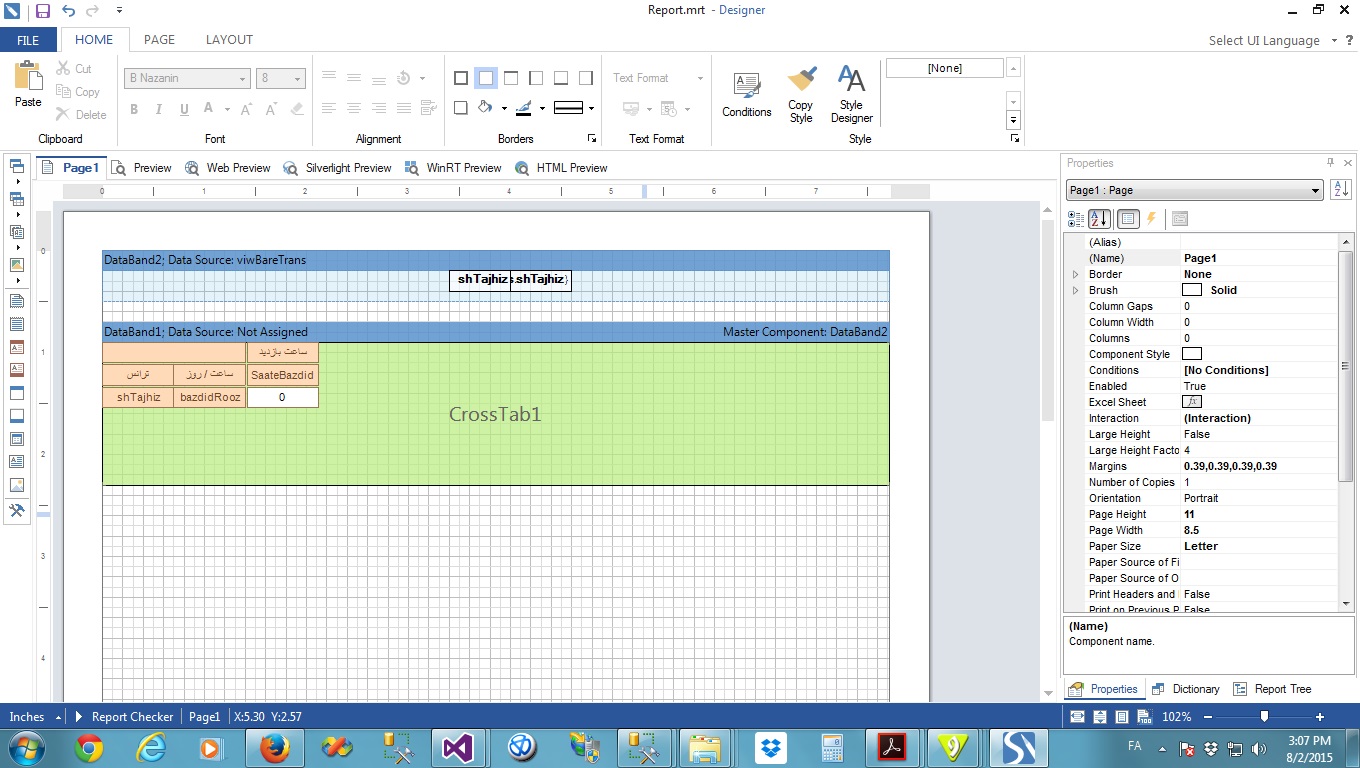Apply the all-borders option in Borders group
This screenshot has height=768, width=1360.
tap(460, 78)
